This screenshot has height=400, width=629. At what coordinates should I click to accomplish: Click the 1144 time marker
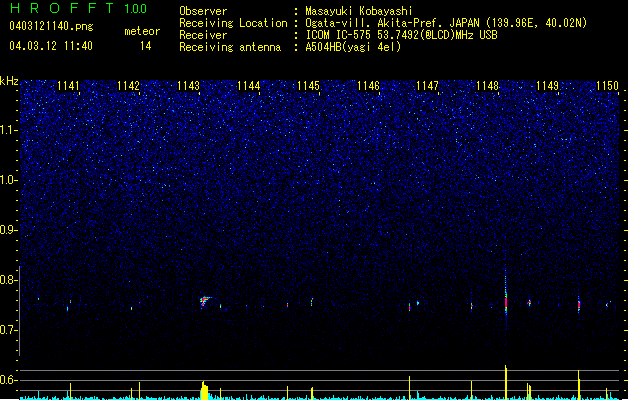(x=248, y=85)
